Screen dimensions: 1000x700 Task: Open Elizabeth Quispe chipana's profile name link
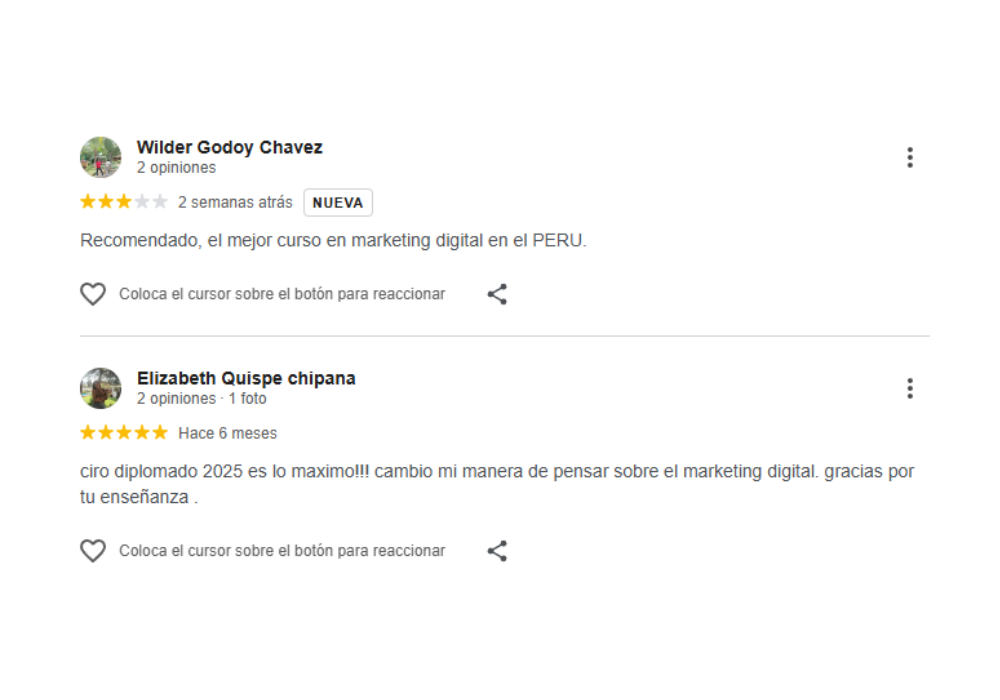click(246, 379)
